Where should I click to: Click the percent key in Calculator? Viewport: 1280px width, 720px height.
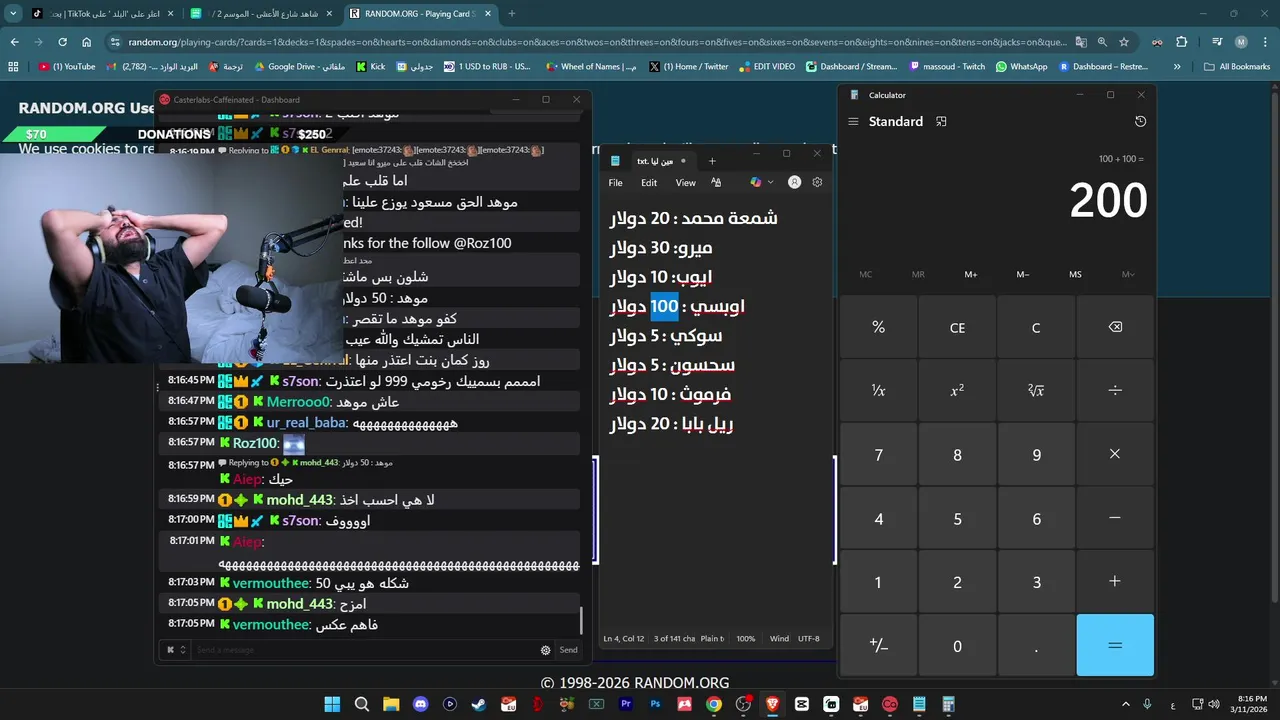(x=878, y=327)
